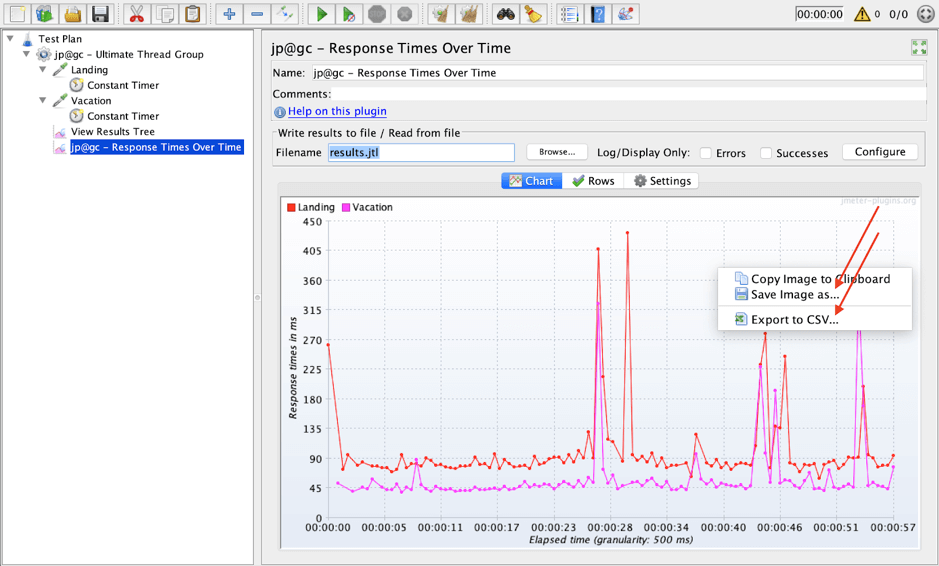Image resolution: width=939 pixels, height=566 pixels.
Task: Click the Name input field
Action: coord(618,73)
